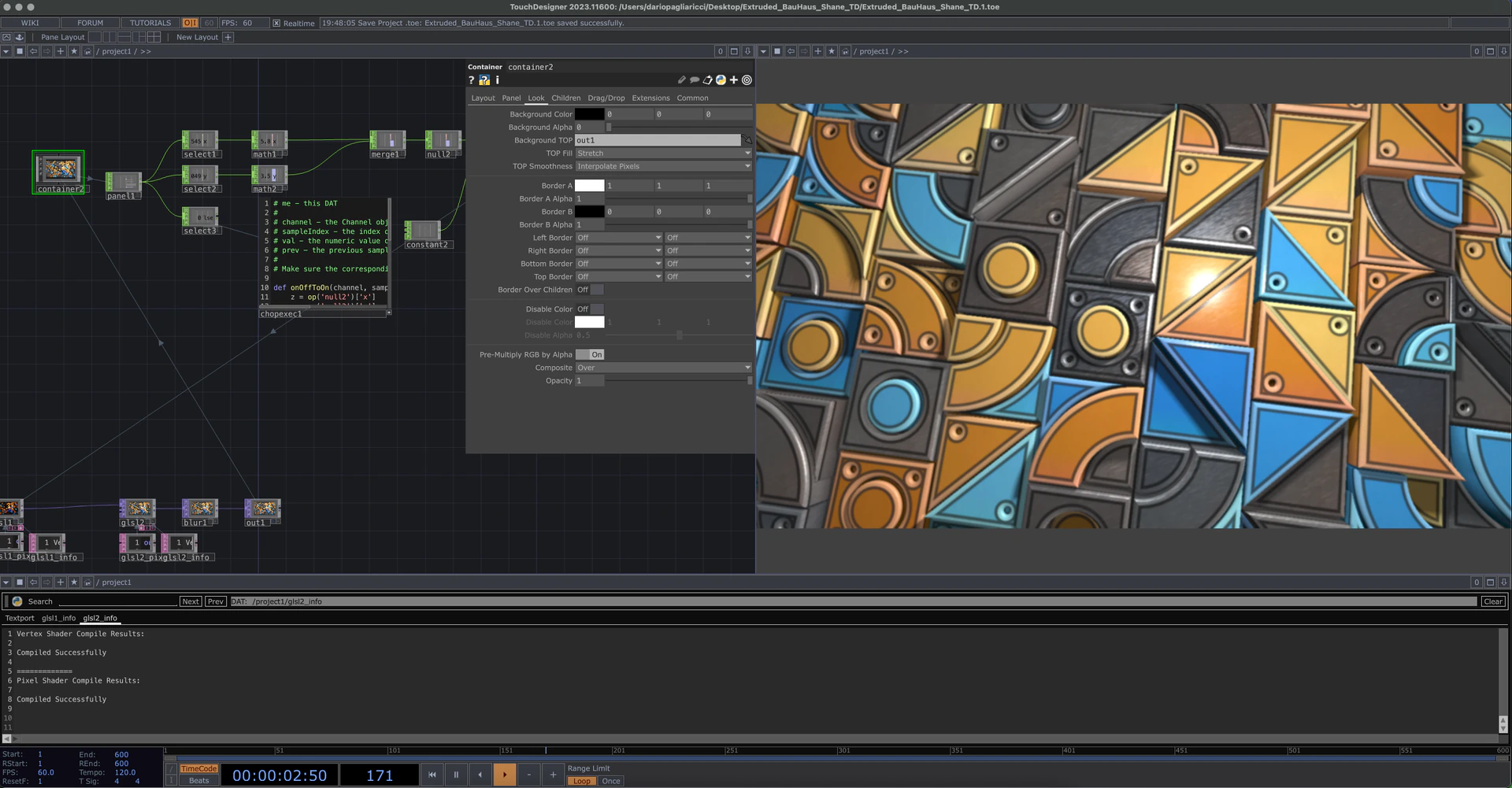Image resolution: width=1512 pixels, height=788 pixels.
Task: Go back in left network pane history
Action: [x=33, y=51]
